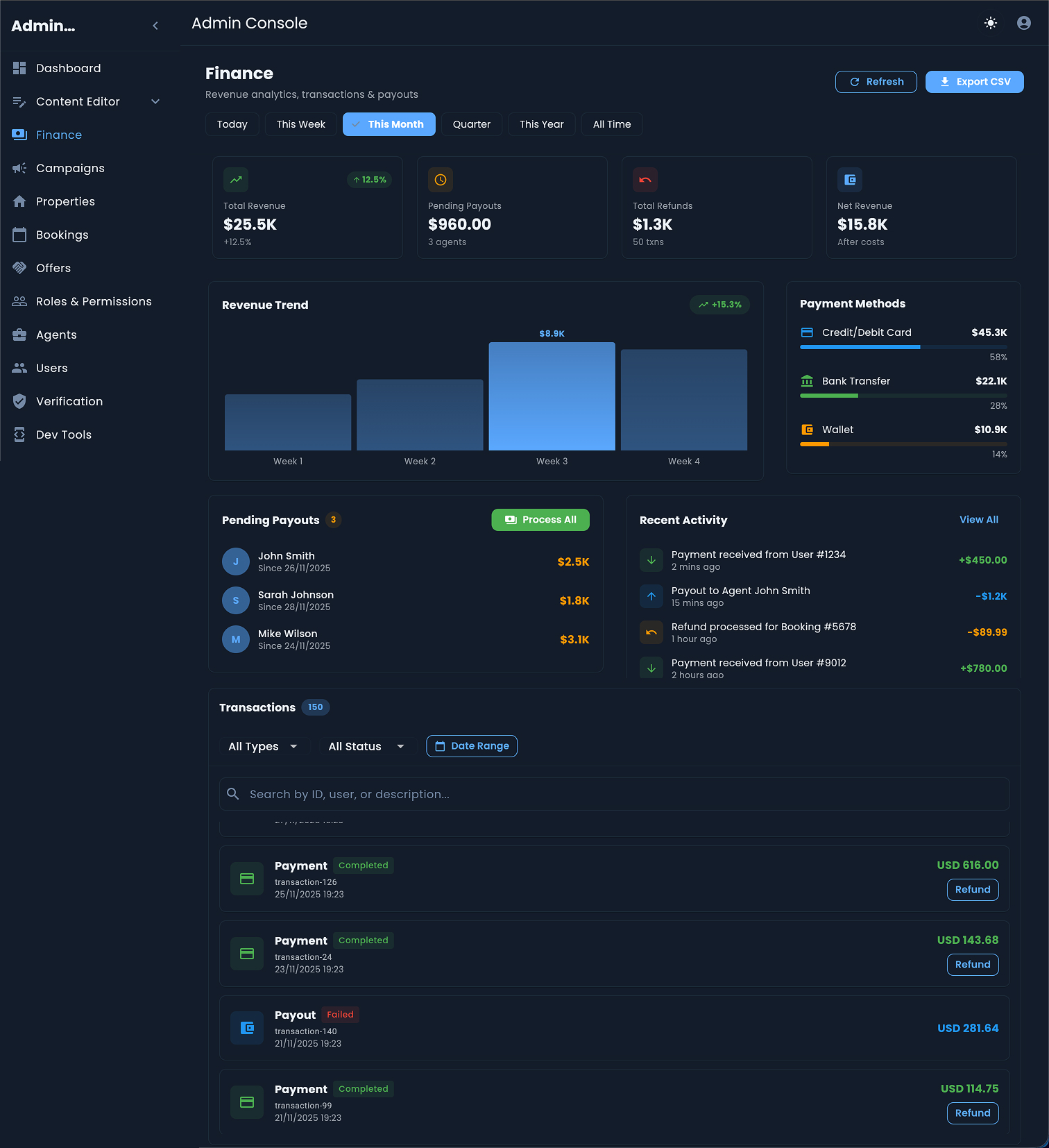Click the Bank Transfer building icon
The image size is (1049, 1148).
coord(807,381)
